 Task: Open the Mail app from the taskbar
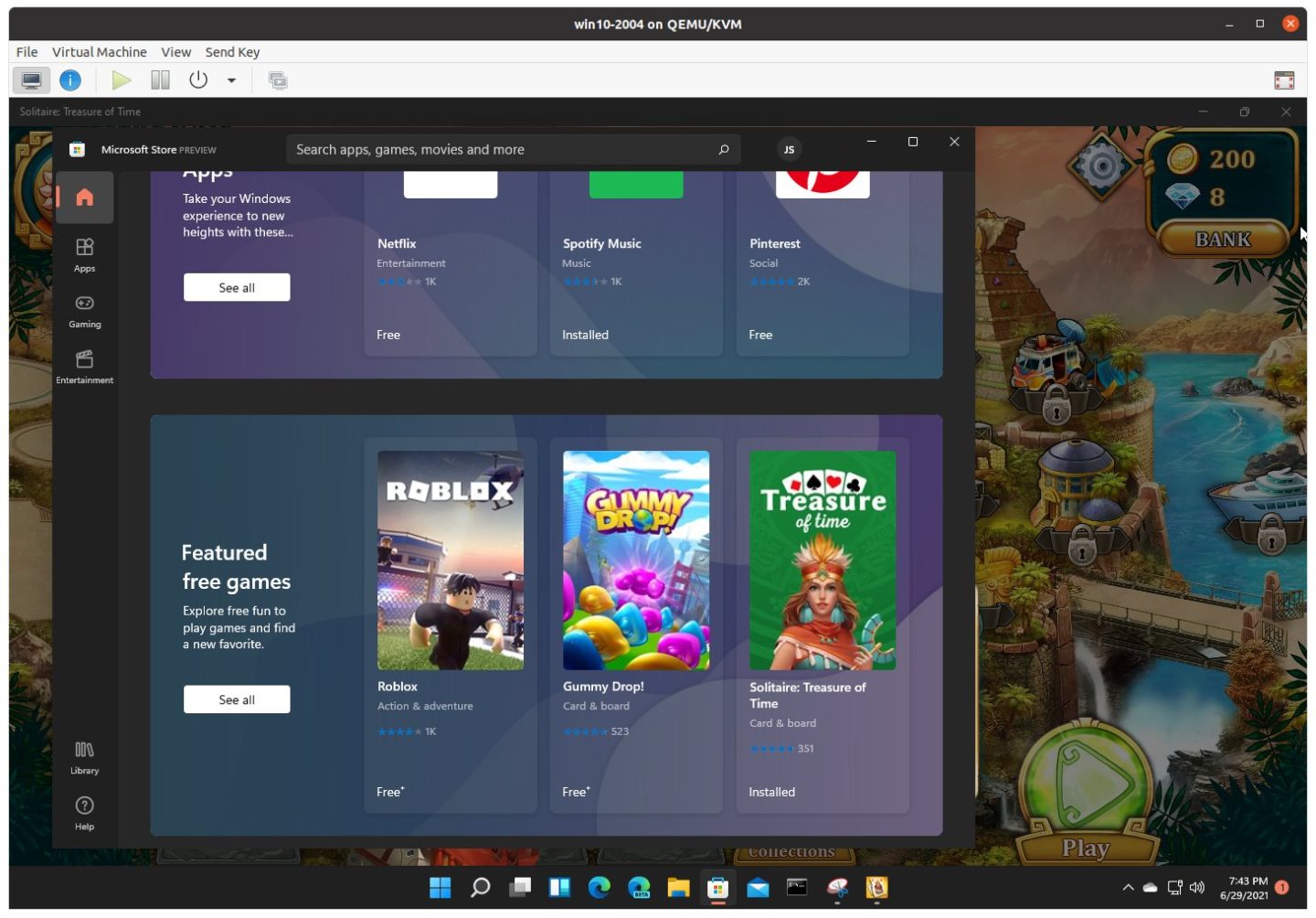pyautogui.click(x=758, y=887)
